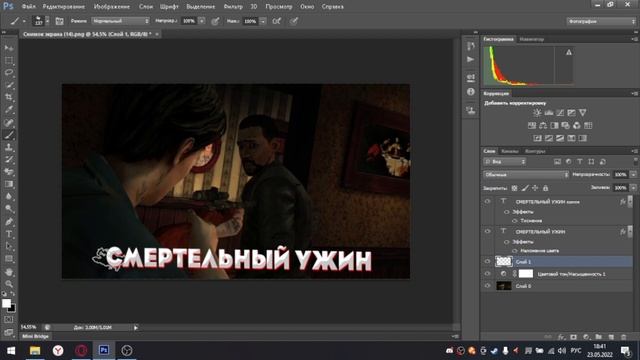Add a Color Balance adjustment
This screenshot has width=640, height=360.
tap(543, 125)
